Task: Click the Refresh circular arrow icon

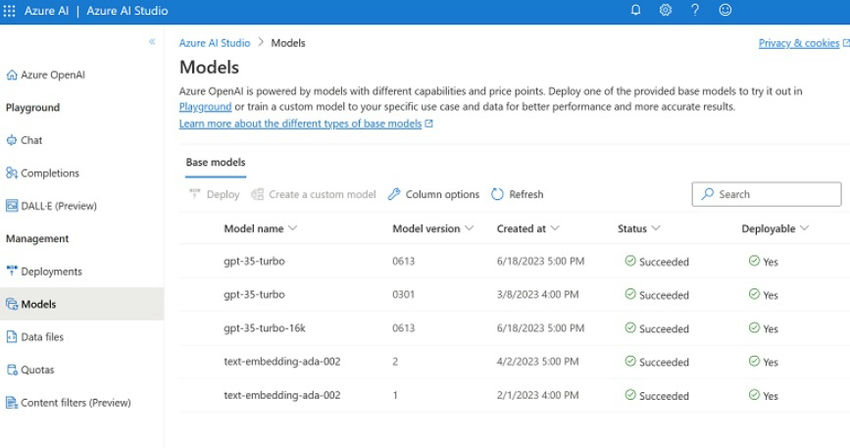Action: click(x=497, y=194)
